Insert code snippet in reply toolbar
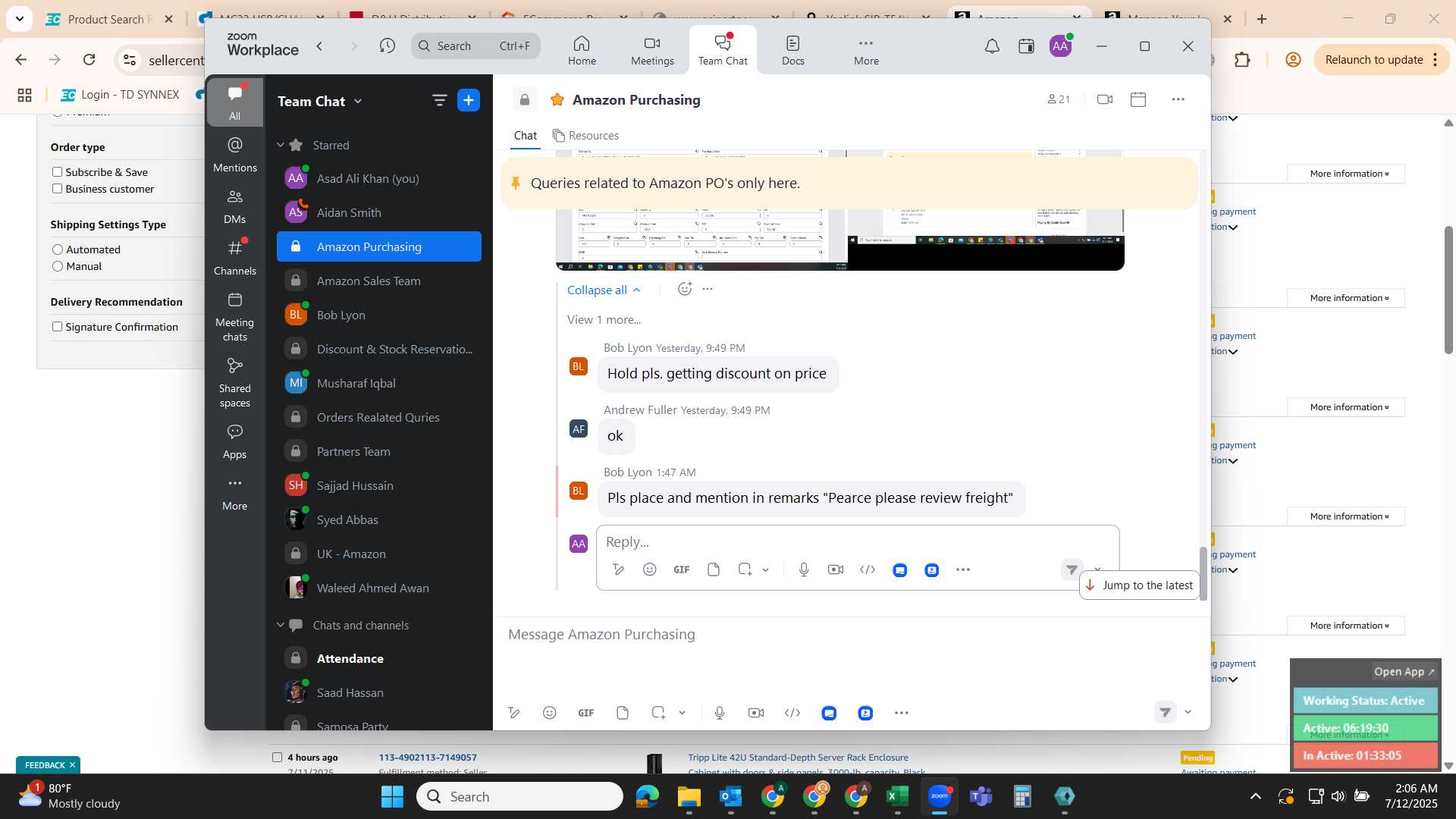The width and height of the screenshot is (1456, 819). click(x=868, y=570)
